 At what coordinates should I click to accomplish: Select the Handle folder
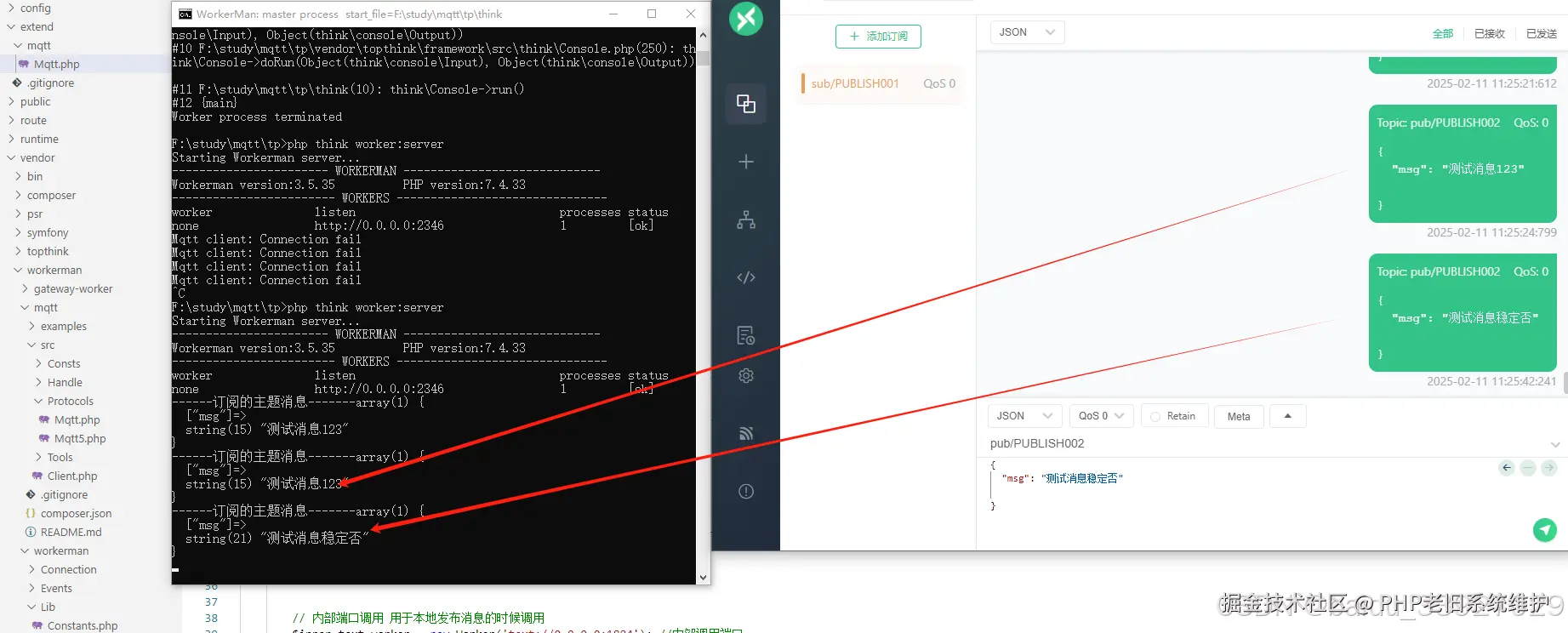coord(65,382)
